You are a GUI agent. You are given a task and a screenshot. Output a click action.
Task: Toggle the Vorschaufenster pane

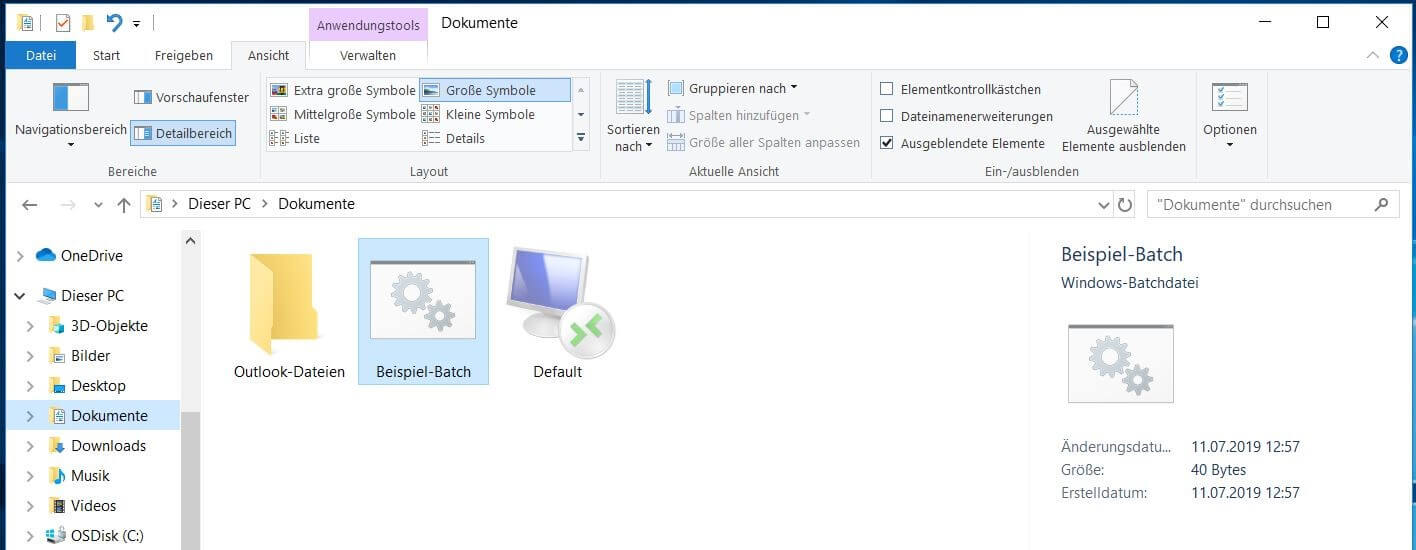[191, 97]
